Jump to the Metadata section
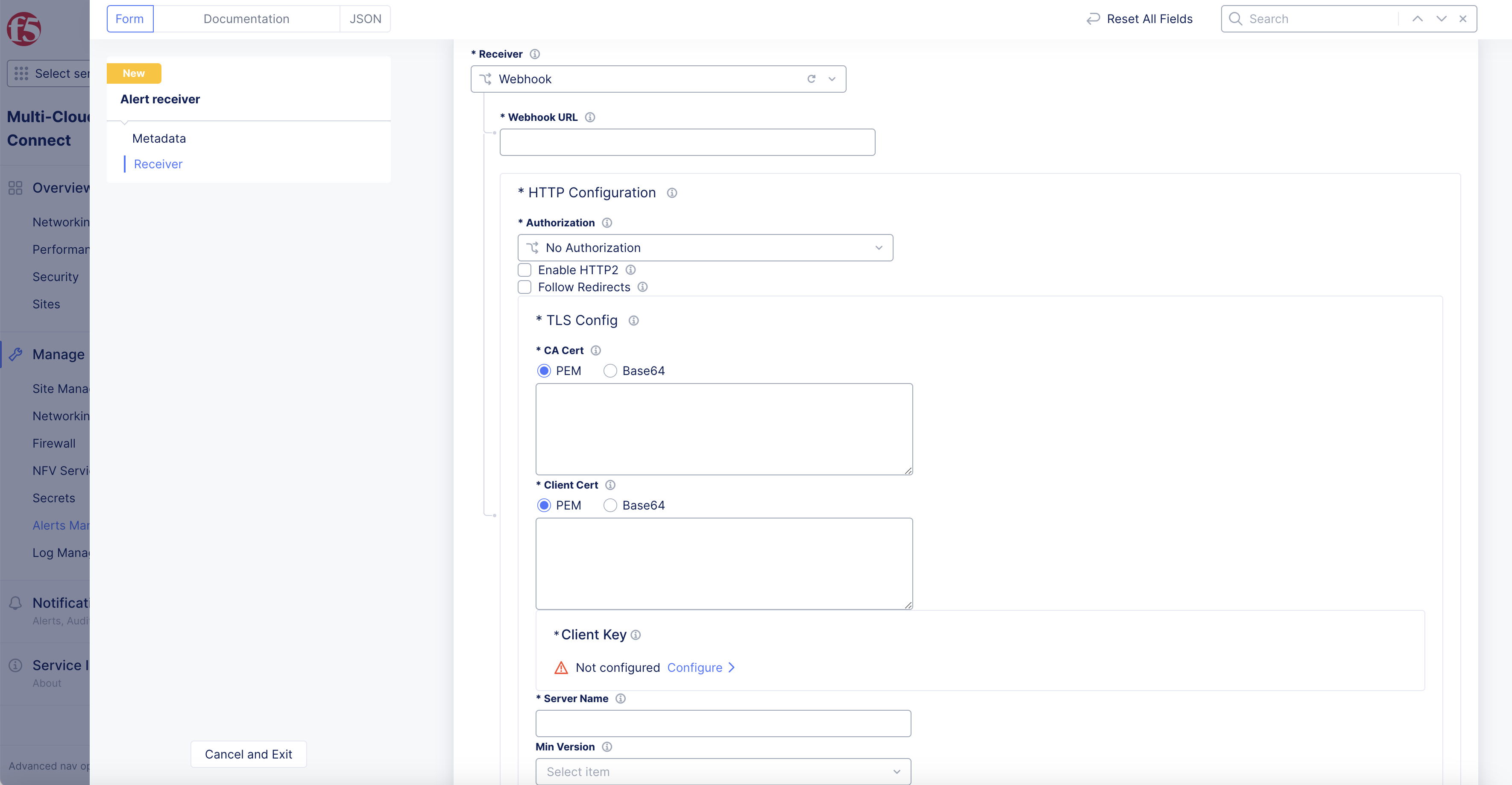Viewport: 1512px width, 785px height. click(159, 138)
